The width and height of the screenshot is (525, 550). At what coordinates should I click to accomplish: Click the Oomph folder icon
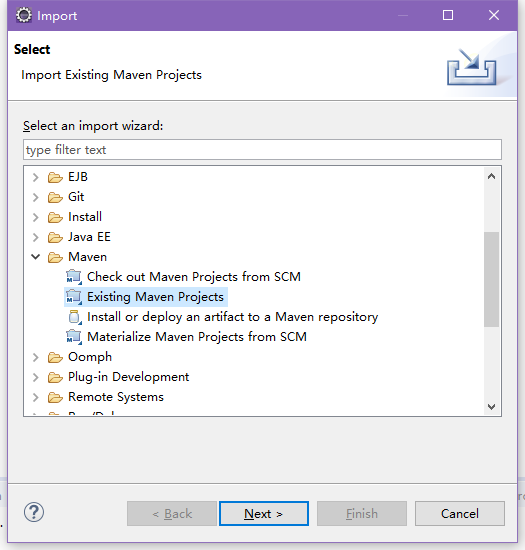point(55,357)
